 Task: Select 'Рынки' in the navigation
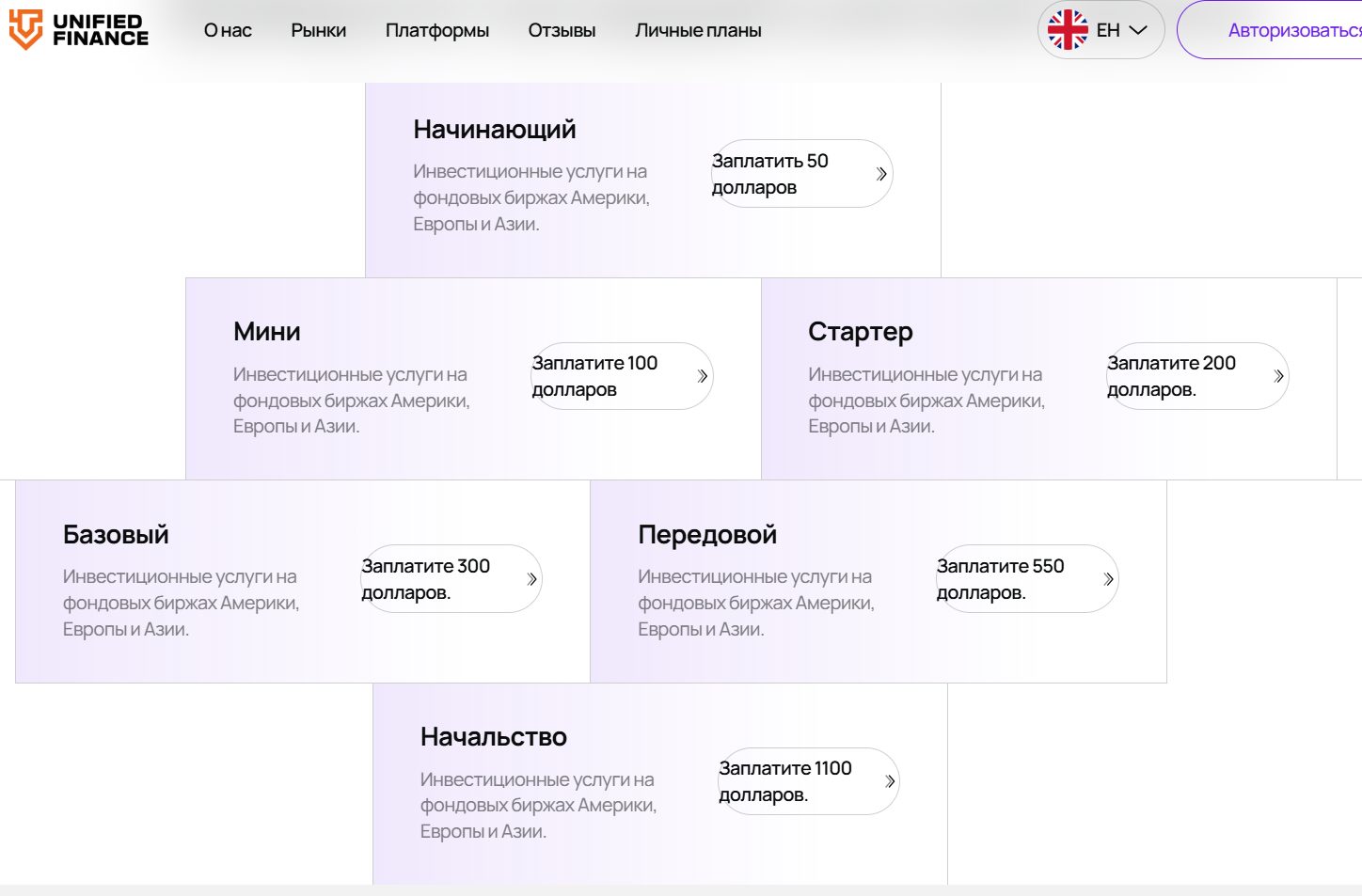click(x=318, y=29)
